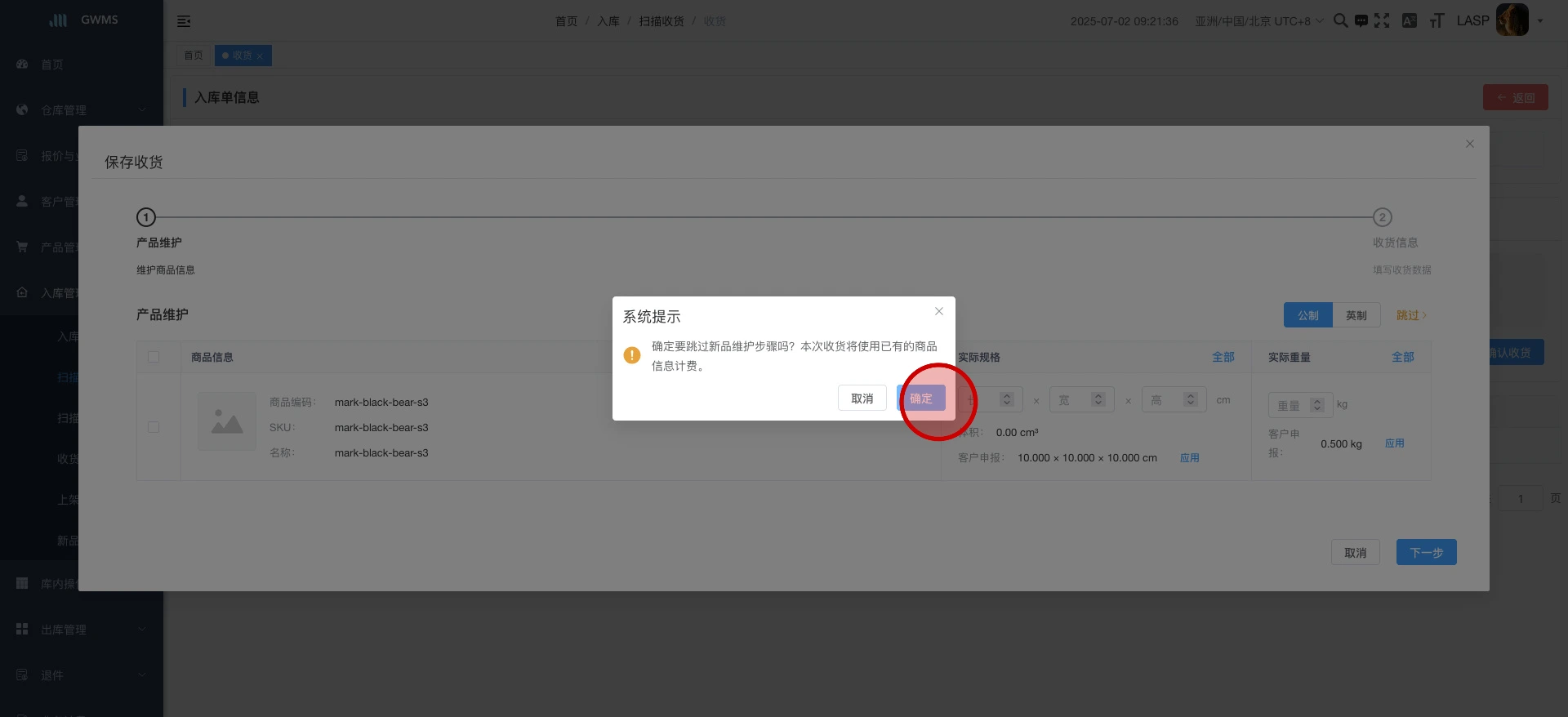Viewport: 1568px width, 717px height.
Task: Toggle fullscreen using the expand arrows icon
Action: (1382, 21)
